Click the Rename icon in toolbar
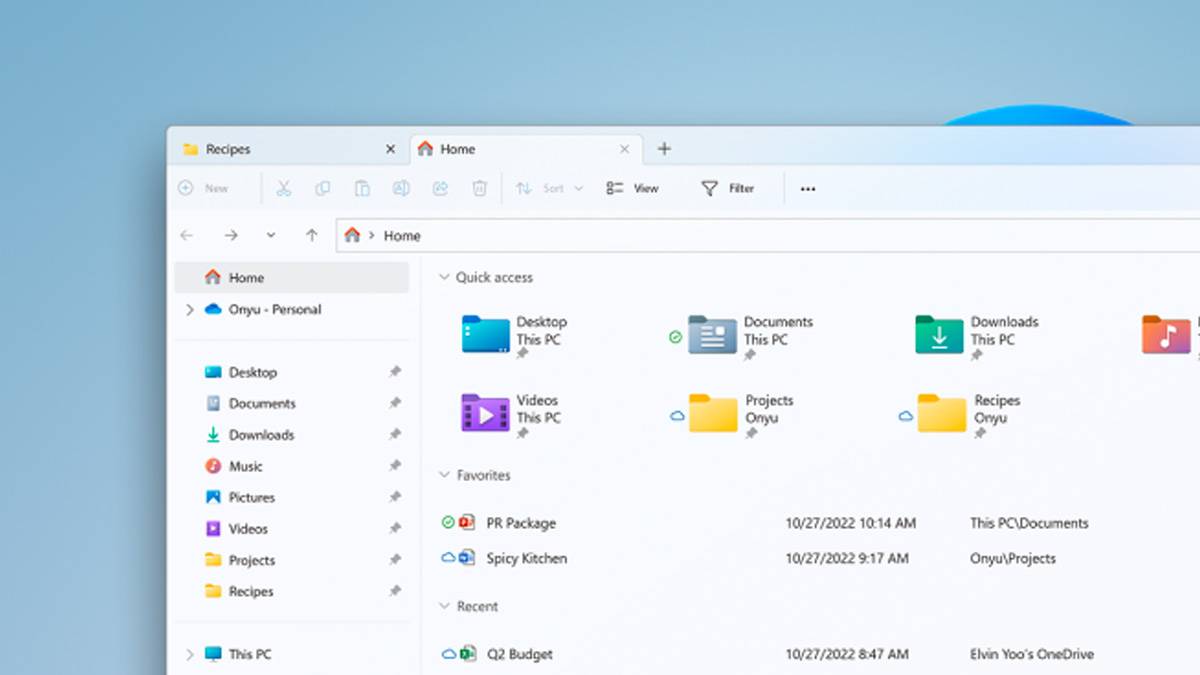Image resolution: width=1200 pixels, height=675 pixels. click(401, 188)
